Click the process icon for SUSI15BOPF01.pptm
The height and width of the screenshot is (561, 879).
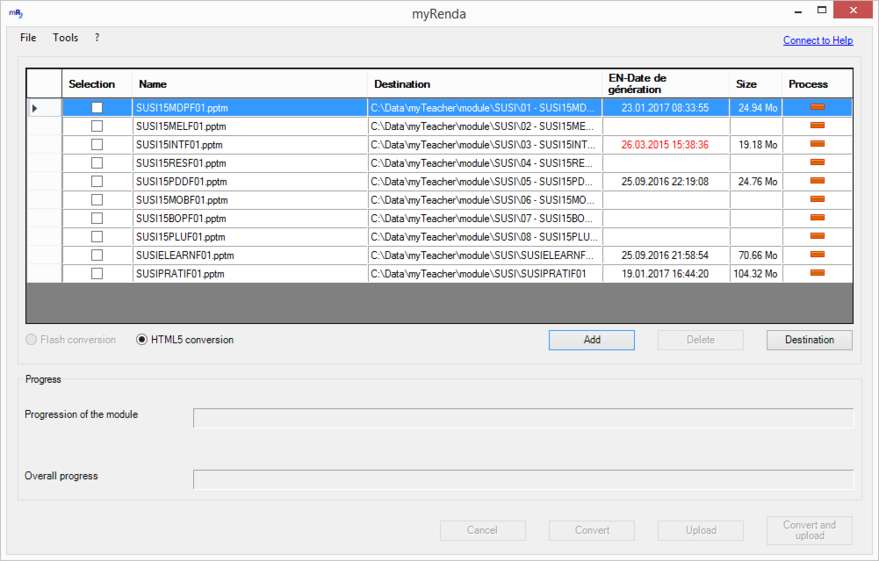click(817, 218)
